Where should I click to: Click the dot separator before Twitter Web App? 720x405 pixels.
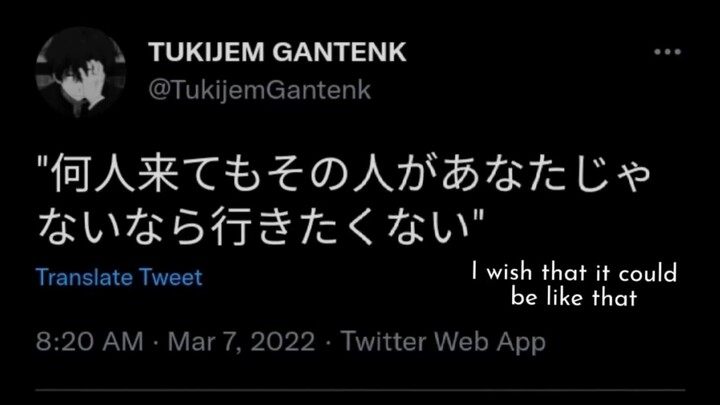pyautogui.click(x=328, y=343)
